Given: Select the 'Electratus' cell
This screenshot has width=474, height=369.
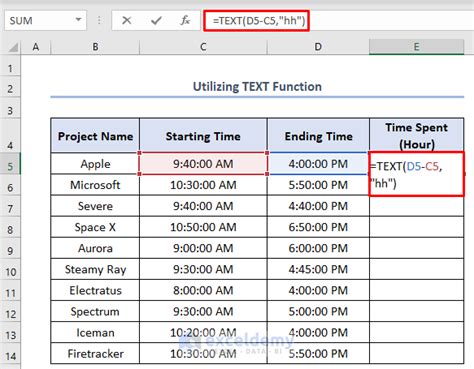Looking at the screenshot, I should click(95, 290).
